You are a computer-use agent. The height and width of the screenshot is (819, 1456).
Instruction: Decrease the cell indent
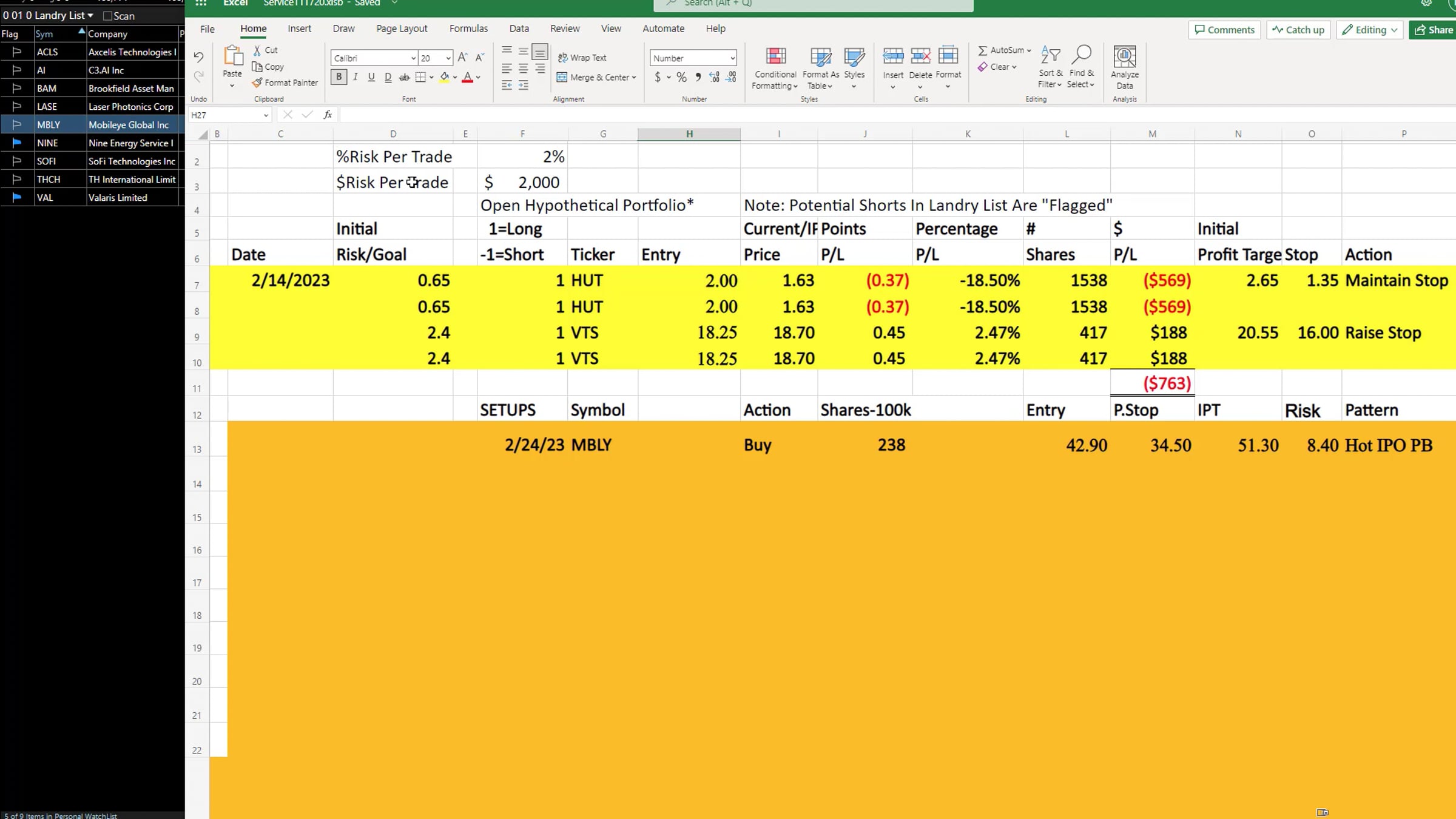[507, 86]
